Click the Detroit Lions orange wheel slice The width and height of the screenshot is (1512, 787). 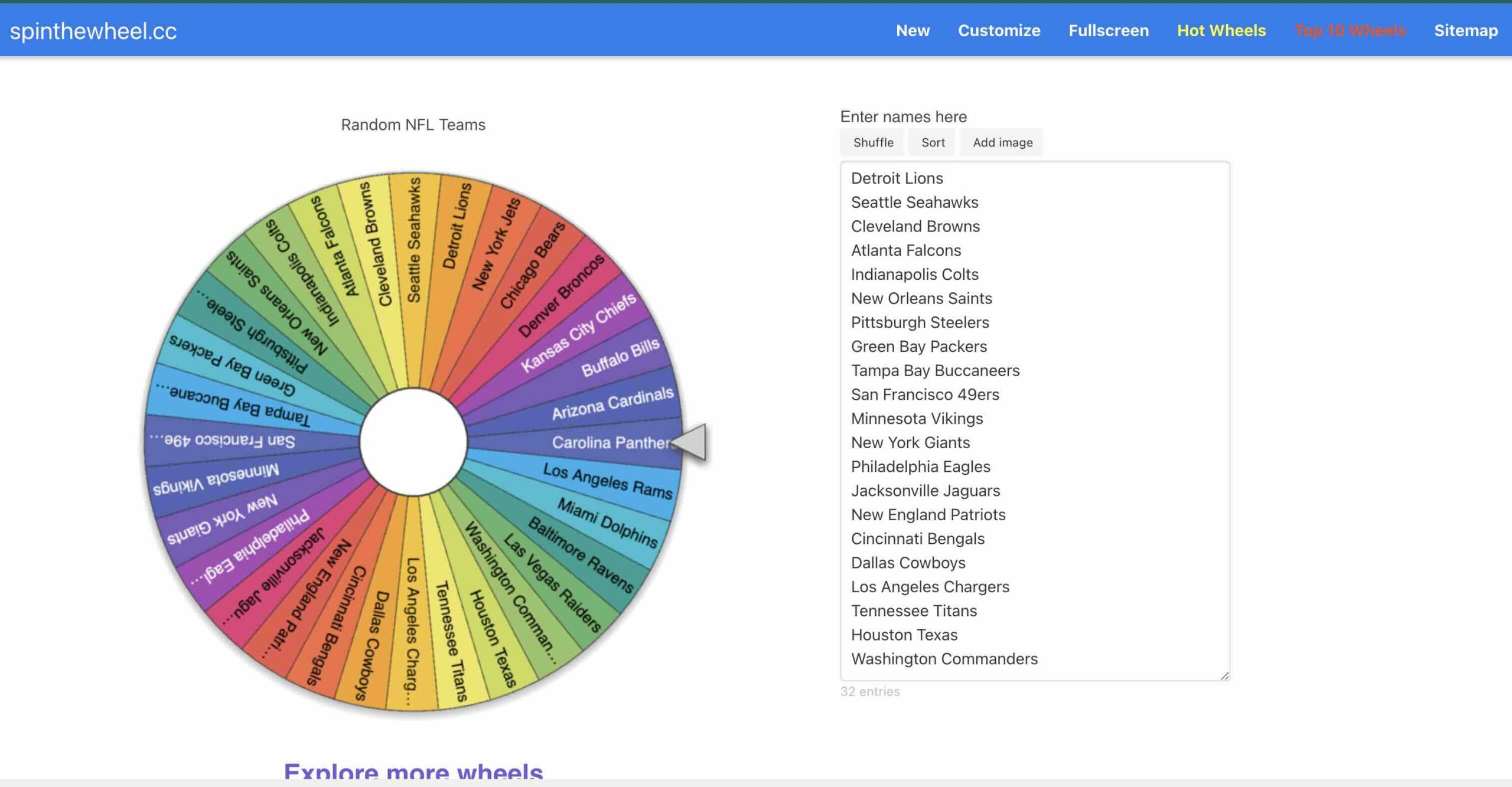pyautogui.click(x=457, y=226)
